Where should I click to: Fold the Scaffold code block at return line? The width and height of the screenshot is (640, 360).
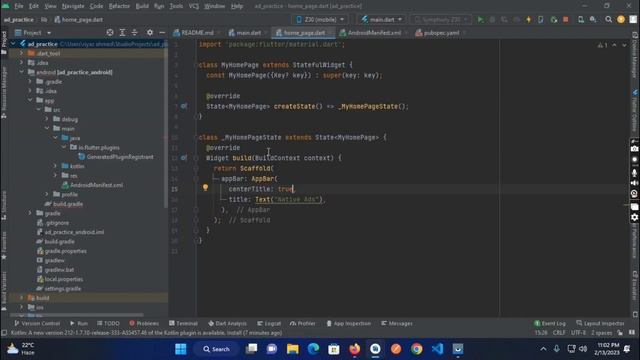point(196,168)
